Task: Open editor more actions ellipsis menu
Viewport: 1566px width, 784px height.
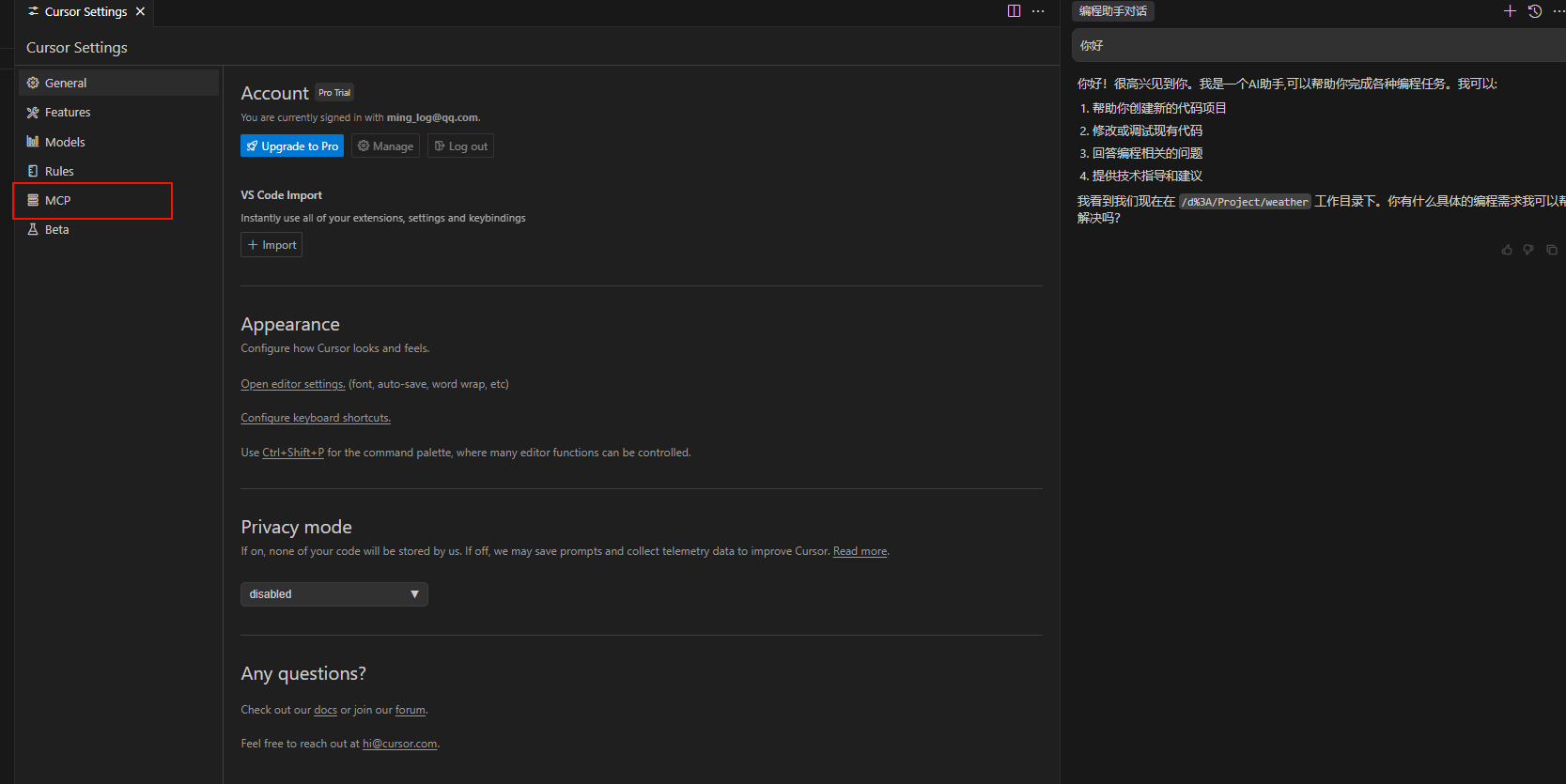Action: coord(1038,11)
